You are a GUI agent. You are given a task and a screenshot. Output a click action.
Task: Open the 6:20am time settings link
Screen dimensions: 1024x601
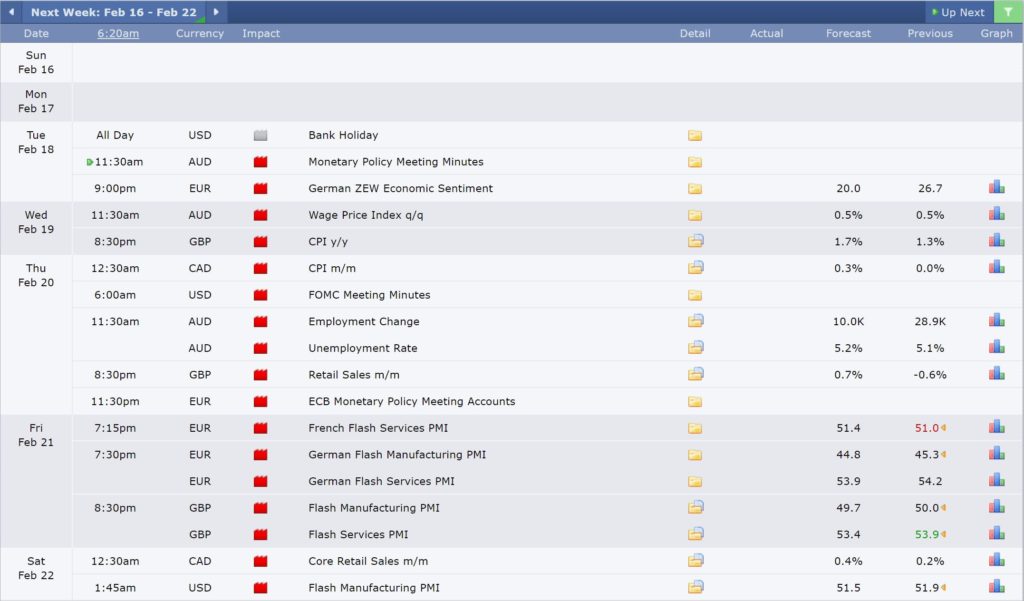click(118, 33)
